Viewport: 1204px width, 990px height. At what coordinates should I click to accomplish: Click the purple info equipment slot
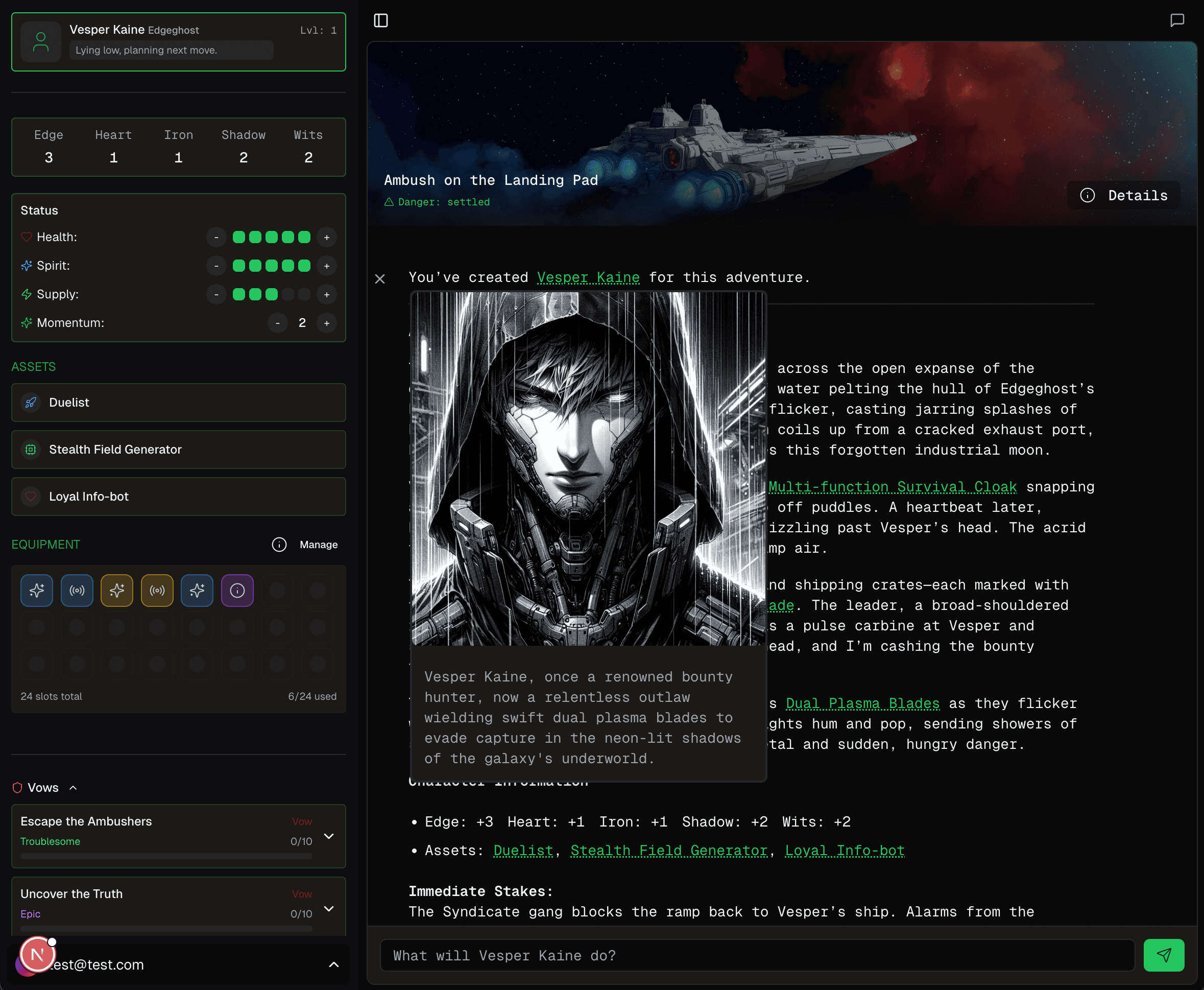tap(237, 590)
